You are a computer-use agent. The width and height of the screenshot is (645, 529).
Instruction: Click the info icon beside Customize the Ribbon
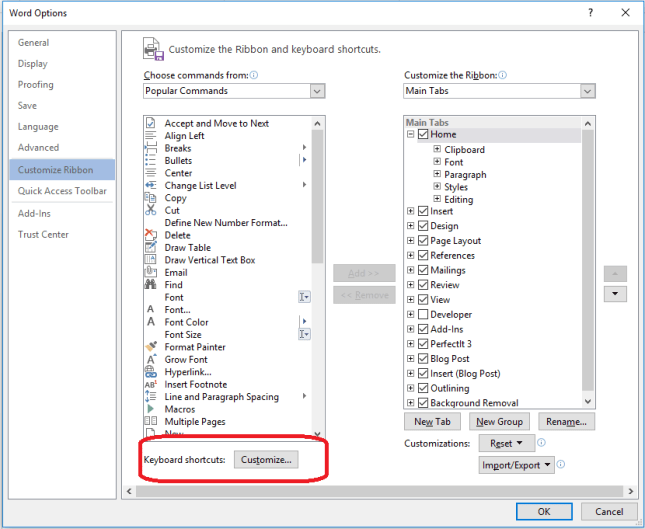pyautogui.click(x=503, y=75)
